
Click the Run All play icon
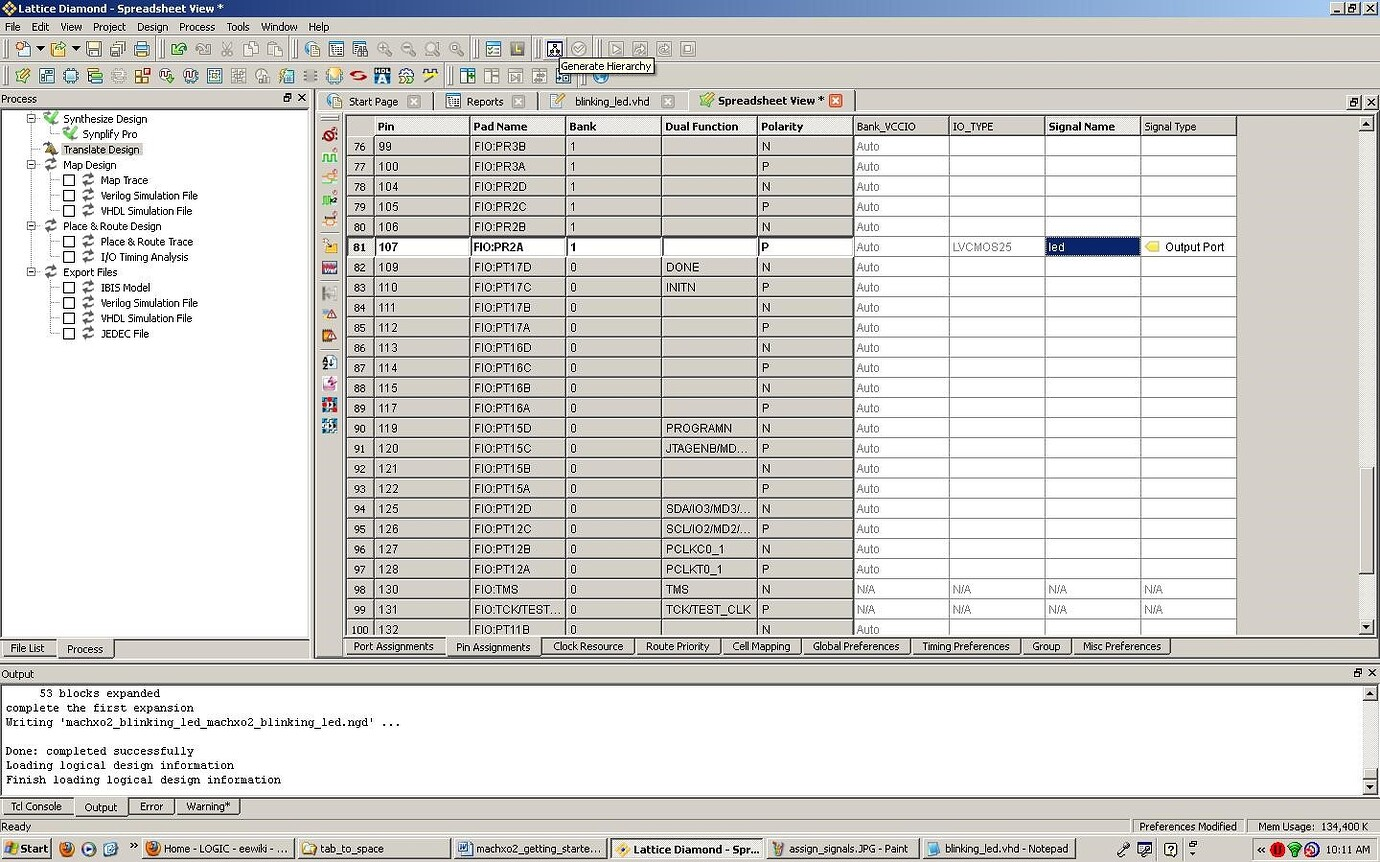click(x=616, y=48)
